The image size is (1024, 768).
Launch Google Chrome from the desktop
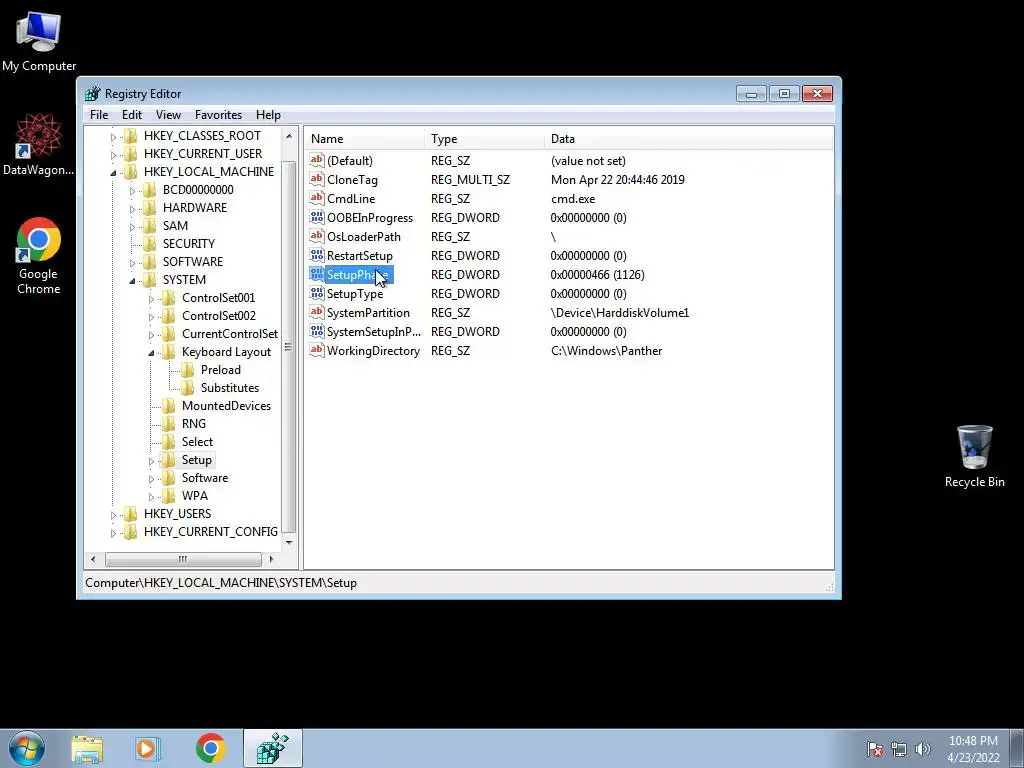coord(39,255)
